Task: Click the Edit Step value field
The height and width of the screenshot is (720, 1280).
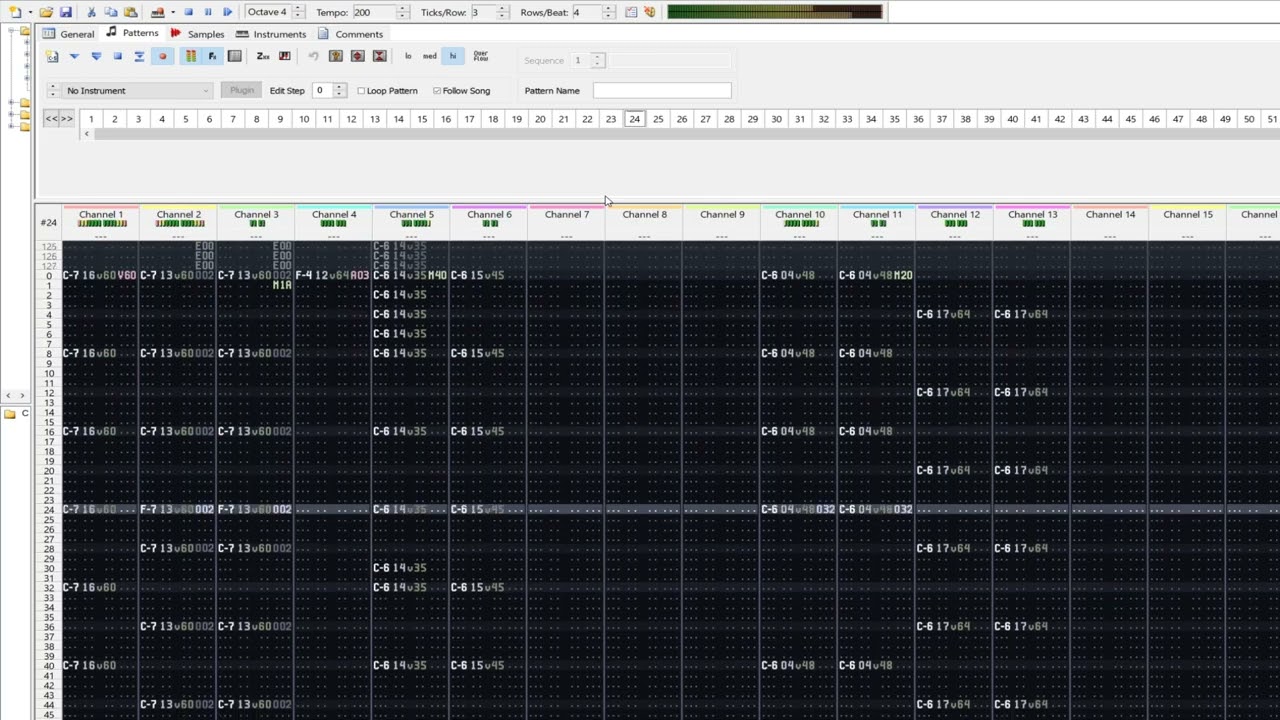Action: (x=321, y=91)
